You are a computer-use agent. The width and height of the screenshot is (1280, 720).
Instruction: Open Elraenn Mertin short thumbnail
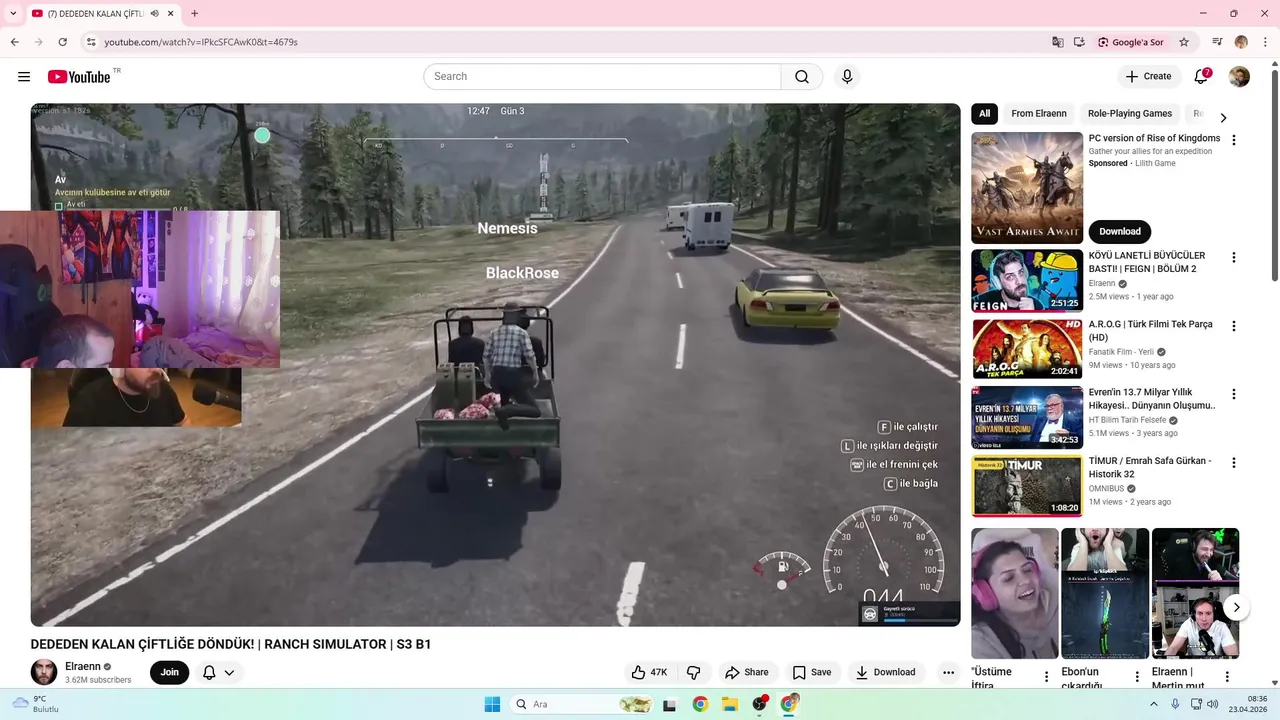point(1195,593)
